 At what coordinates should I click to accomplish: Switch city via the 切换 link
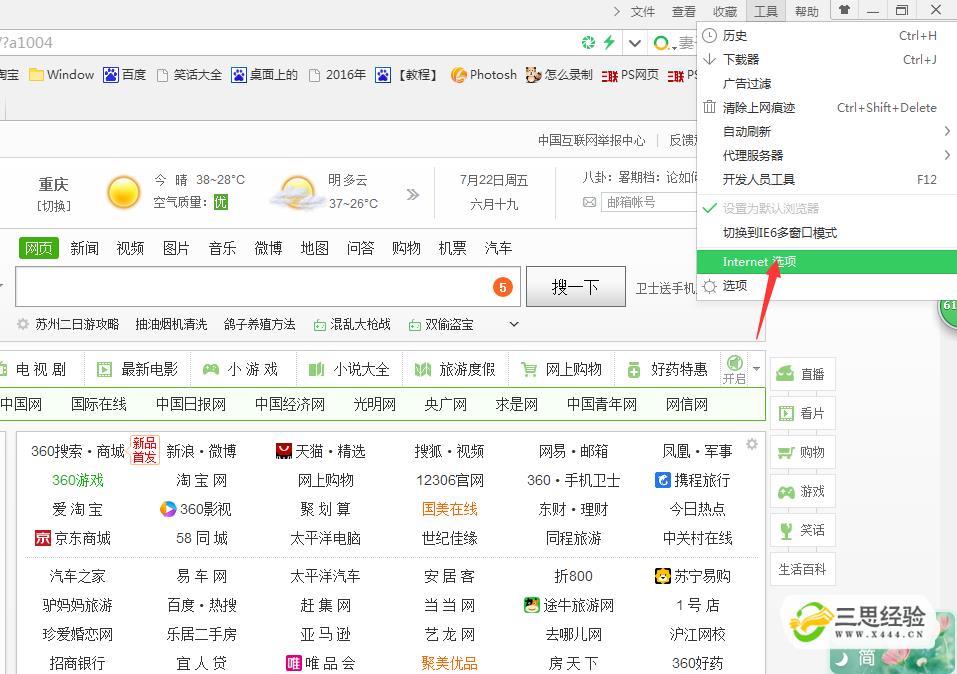click(x=54, y=206)
